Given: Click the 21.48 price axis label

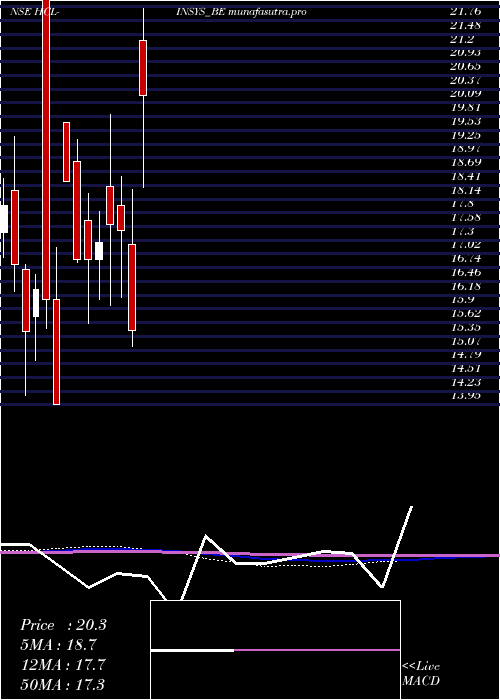Looking at the screenshot, I should coord(466,25).
